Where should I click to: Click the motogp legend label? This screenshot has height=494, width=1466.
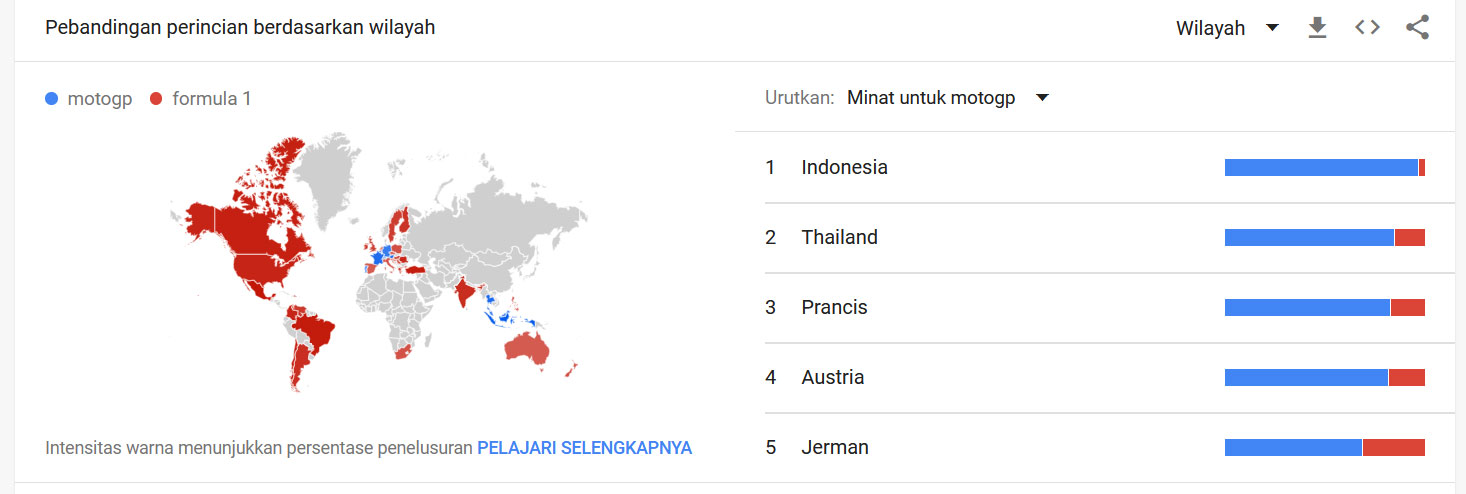(x=100, y=99)
